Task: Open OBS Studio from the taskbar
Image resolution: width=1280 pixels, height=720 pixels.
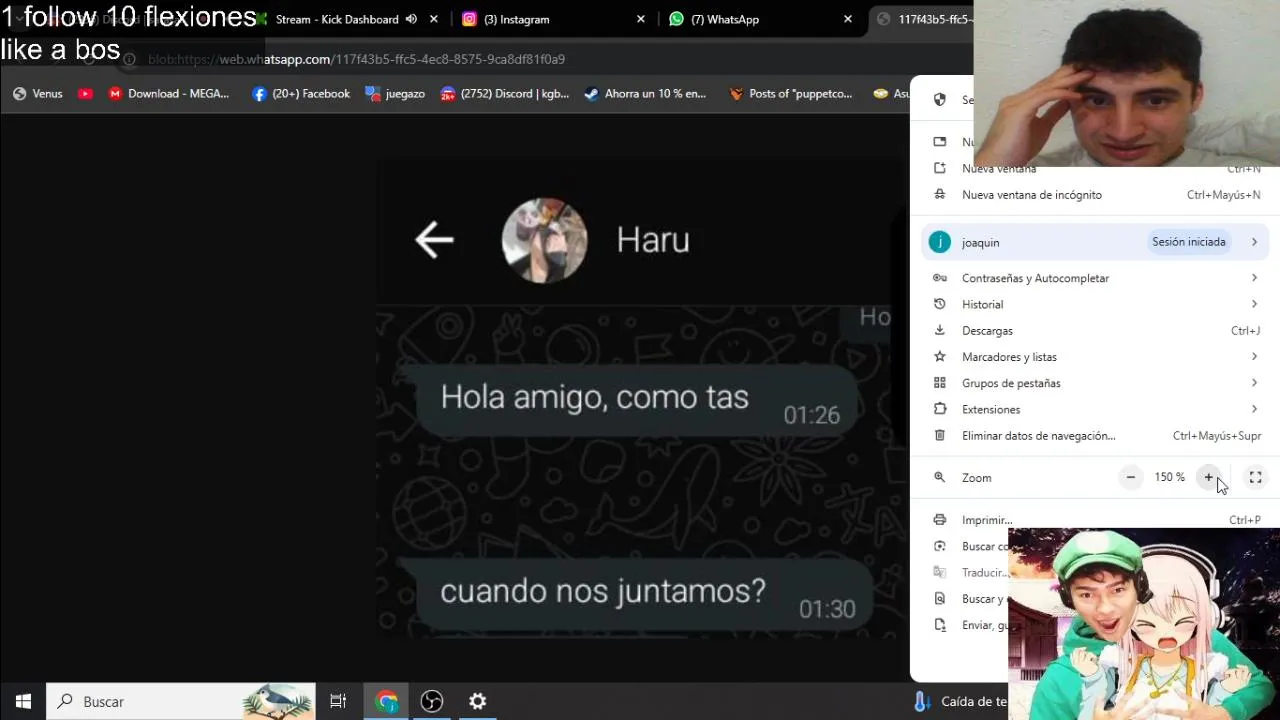Action: 432,701
